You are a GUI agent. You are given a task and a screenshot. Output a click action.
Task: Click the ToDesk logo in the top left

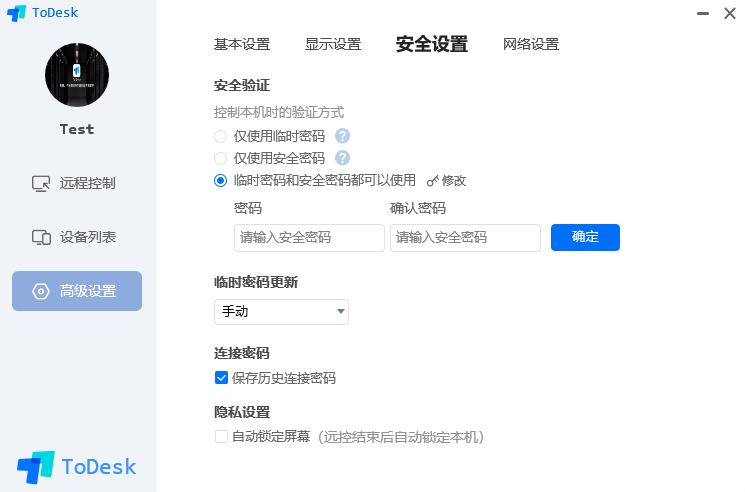[42, 13]
